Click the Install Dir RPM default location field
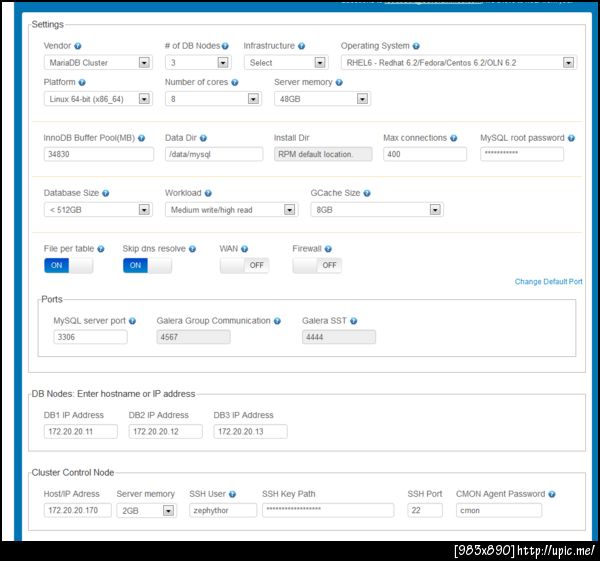 pos(323,154)
